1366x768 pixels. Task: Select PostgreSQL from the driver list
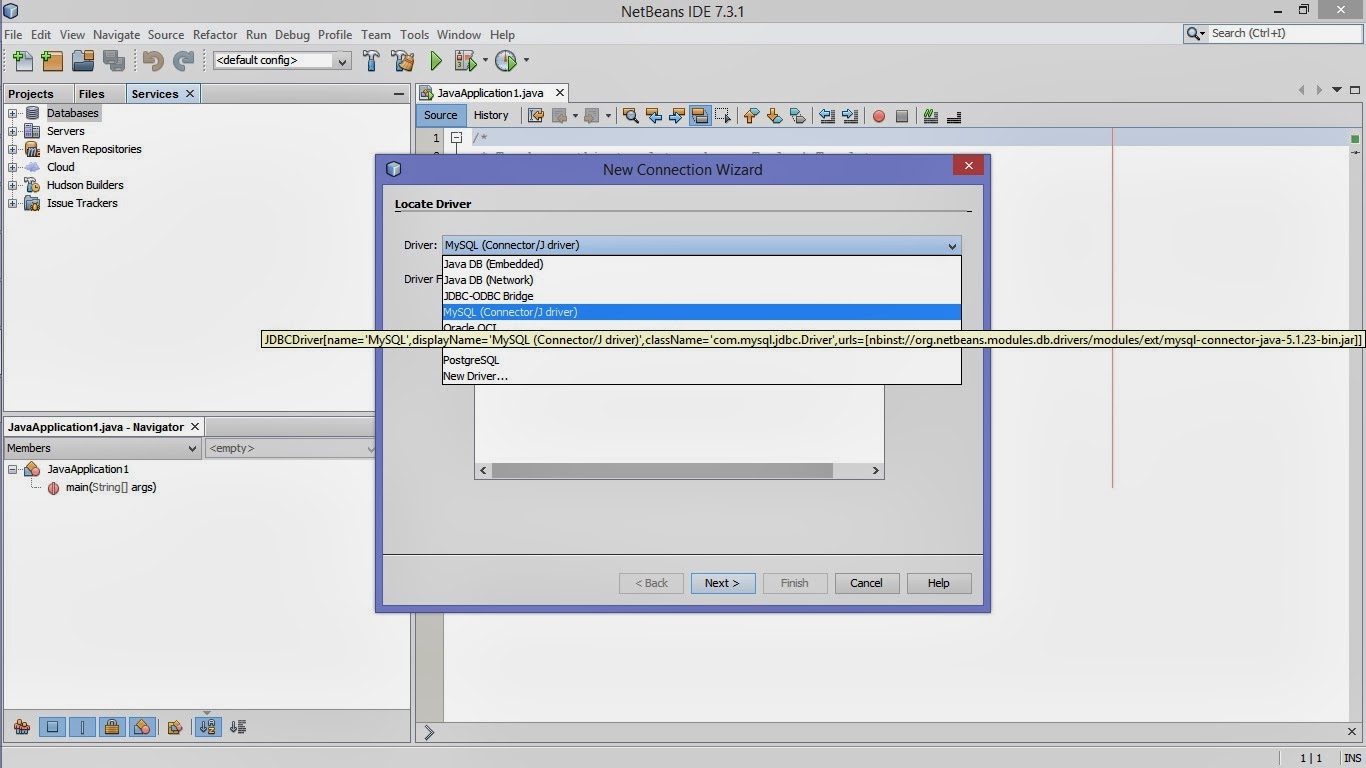pyautogui.click(x=701, y=360)
